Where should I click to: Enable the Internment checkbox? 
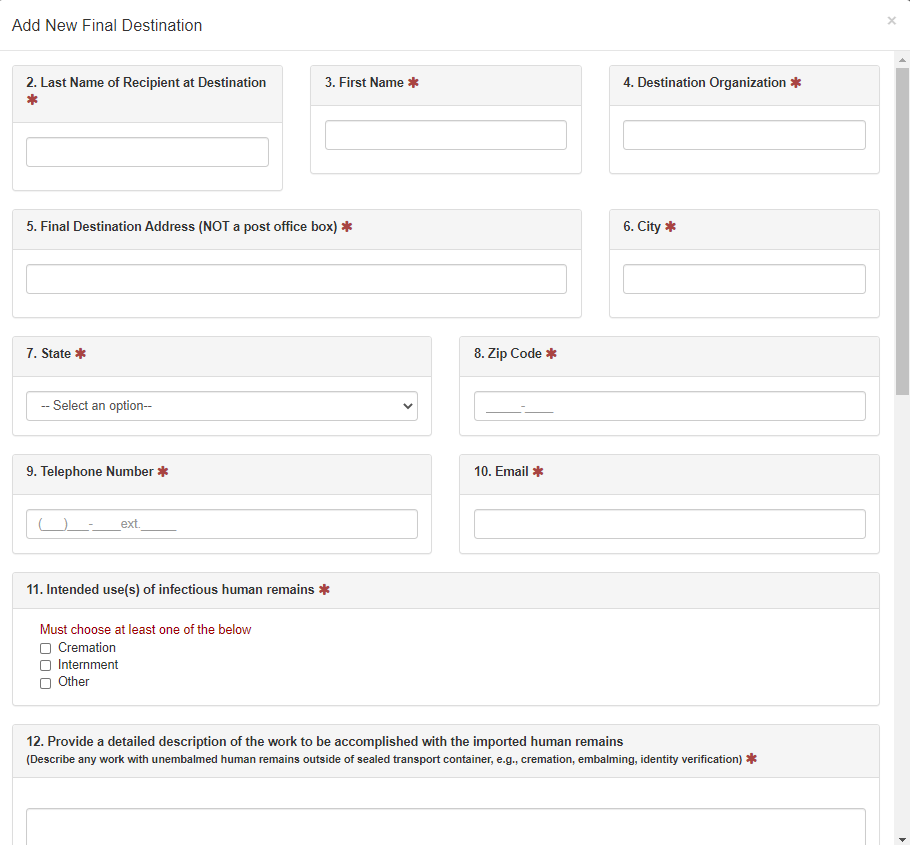[45, 666]
